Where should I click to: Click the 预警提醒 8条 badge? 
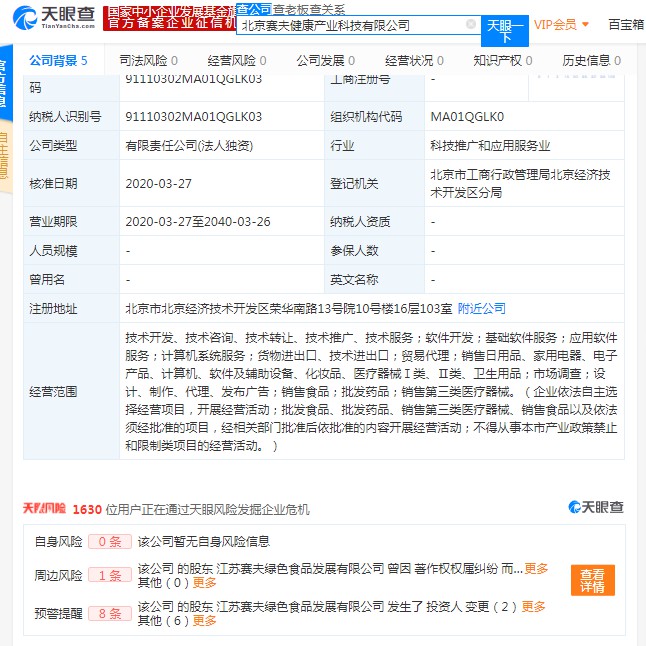point(110,613)
